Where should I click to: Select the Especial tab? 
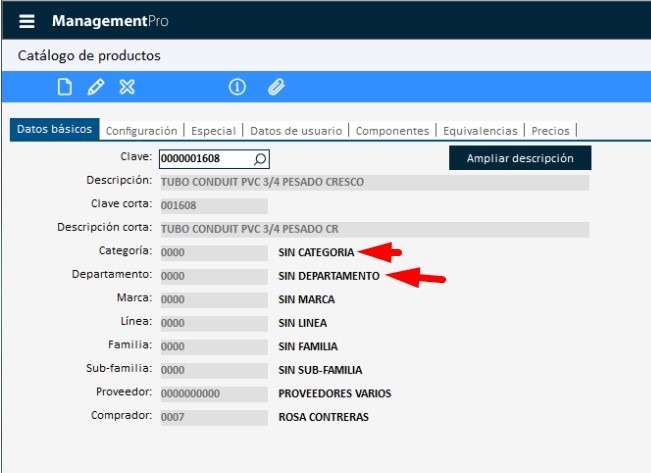(x=213, y=131)
